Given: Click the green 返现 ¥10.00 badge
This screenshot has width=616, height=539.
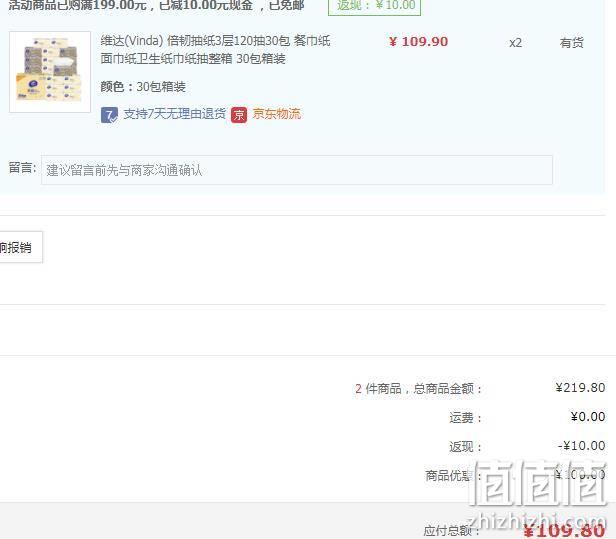Looking at the screenshot, I should tap(374, 6).
